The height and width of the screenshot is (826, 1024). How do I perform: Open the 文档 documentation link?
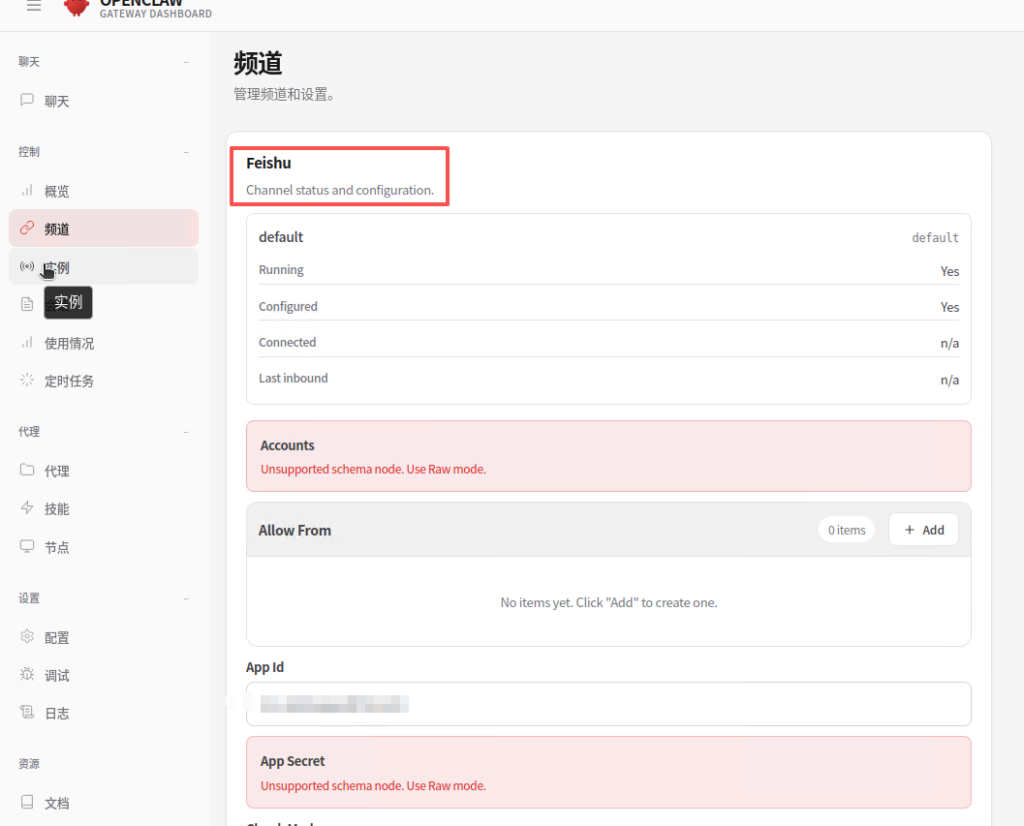click(x=57, y=803)
